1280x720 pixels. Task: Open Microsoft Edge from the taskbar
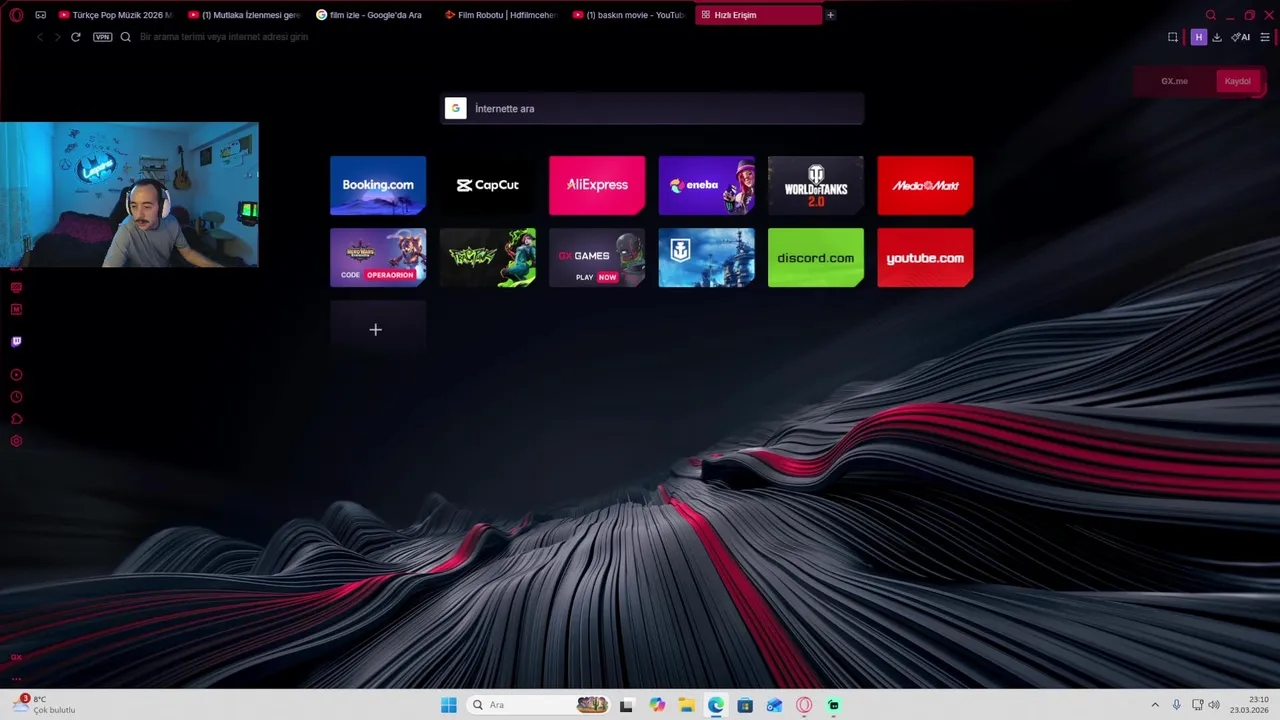click(x=716, y=705)
